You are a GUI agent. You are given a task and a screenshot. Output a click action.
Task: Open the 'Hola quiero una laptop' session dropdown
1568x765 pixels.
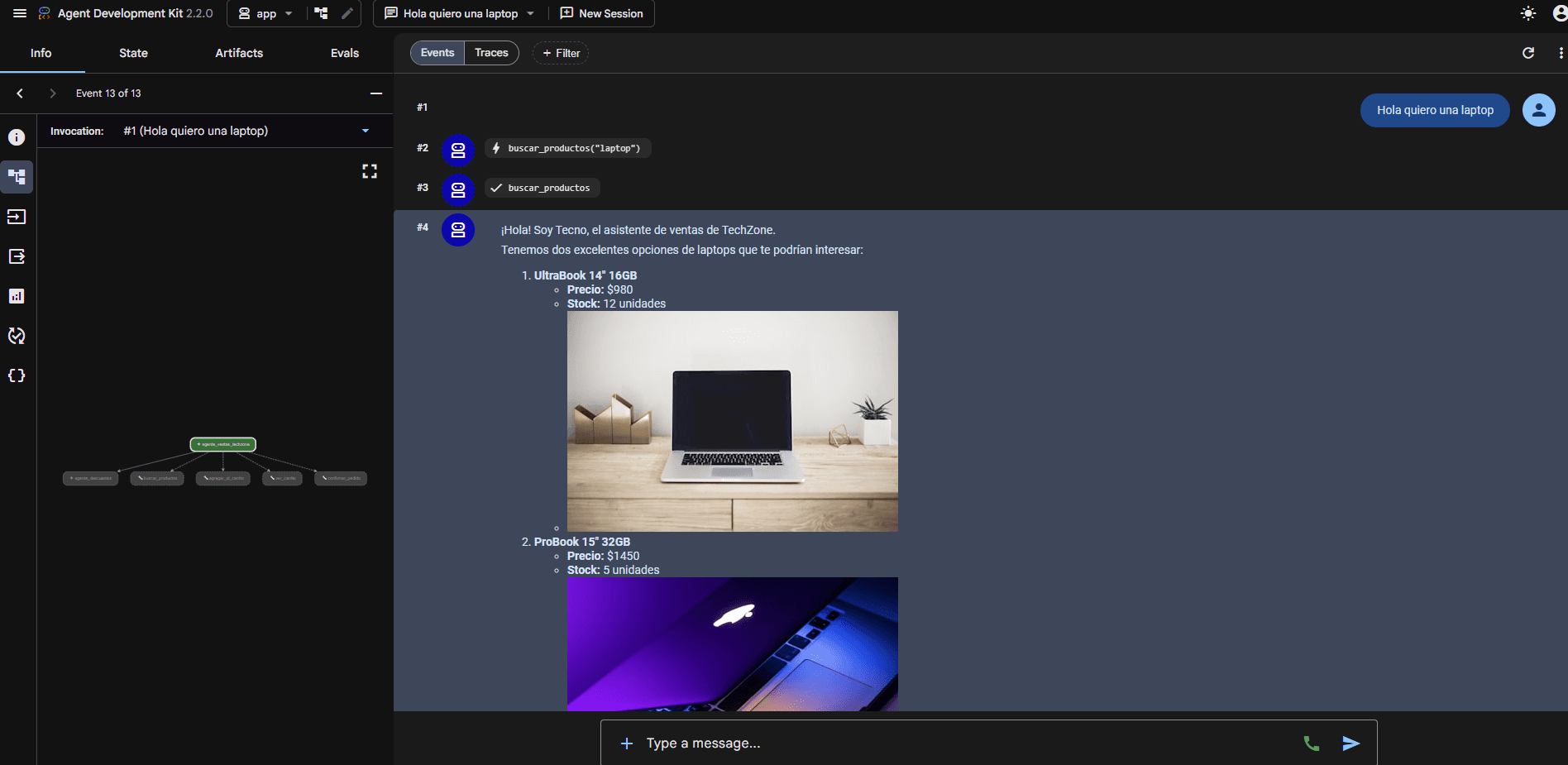click(460, 13)
